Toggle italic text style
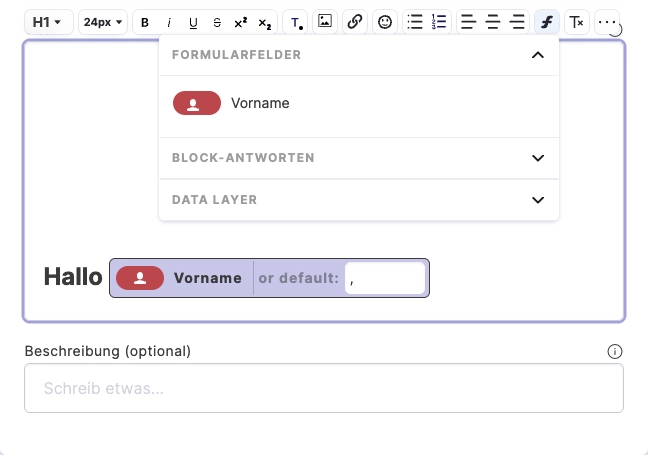Screen dimensions: 648x455 point(169,22)
